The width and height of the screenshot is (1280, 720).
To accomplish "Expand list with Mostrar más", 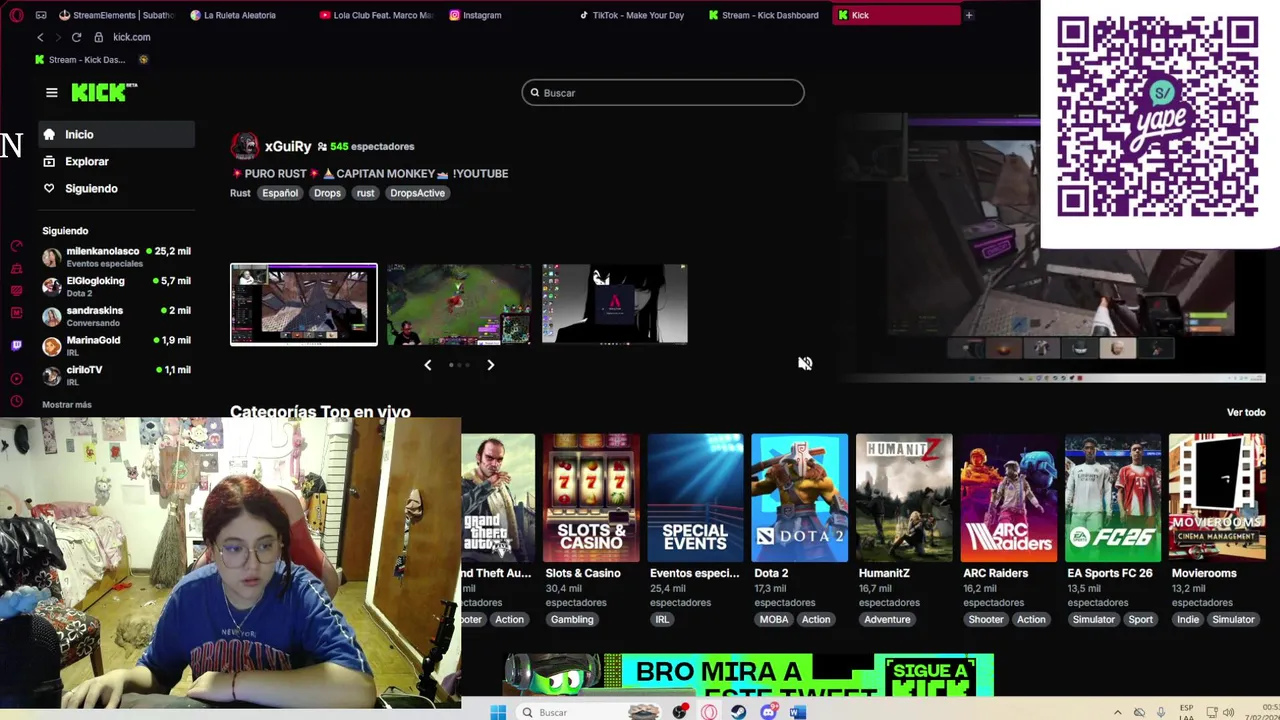I will coord(67,404).
